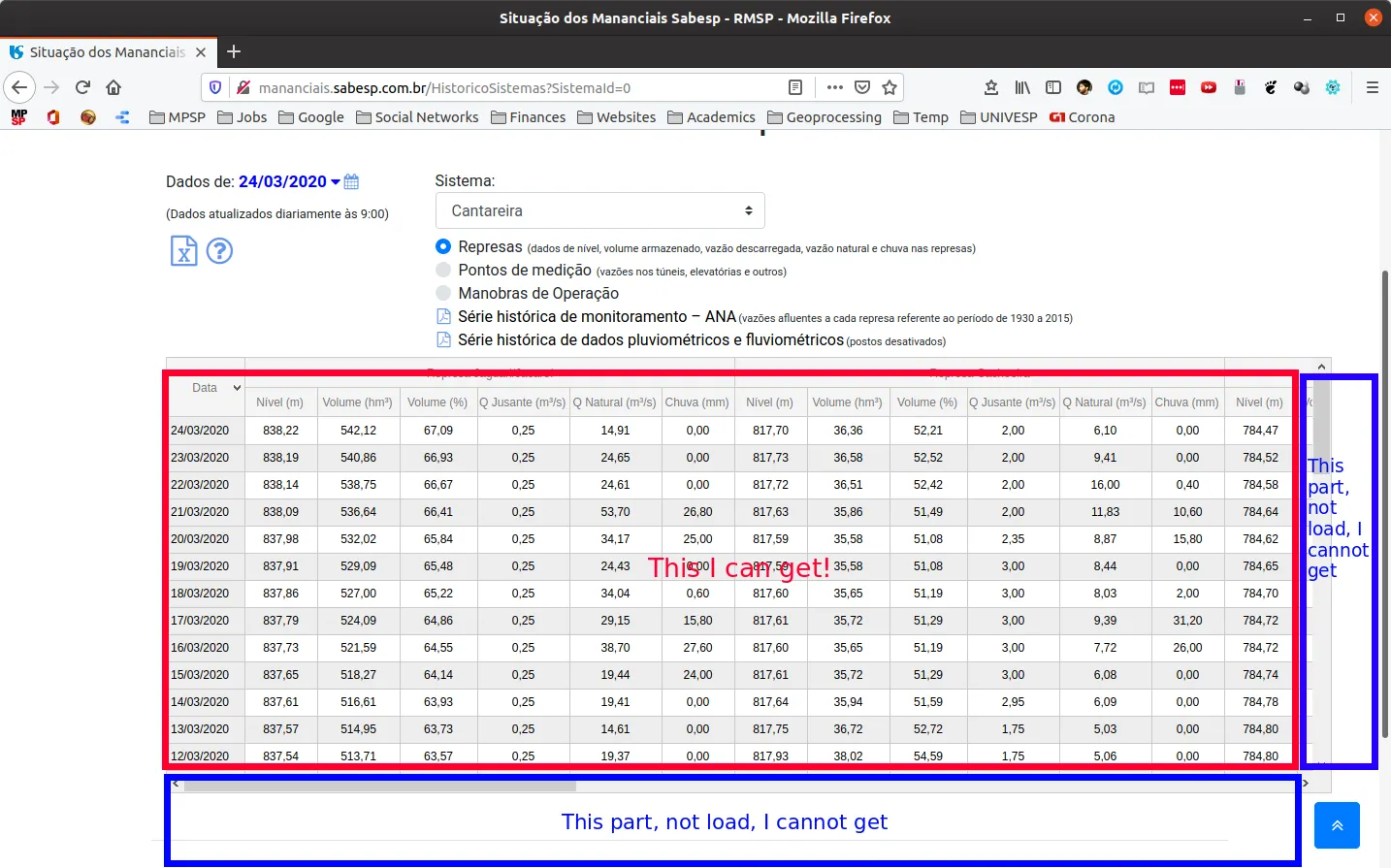Click the 26,80 rainfall cell
The image size is (1391, 868).
(x=697, y=511)
